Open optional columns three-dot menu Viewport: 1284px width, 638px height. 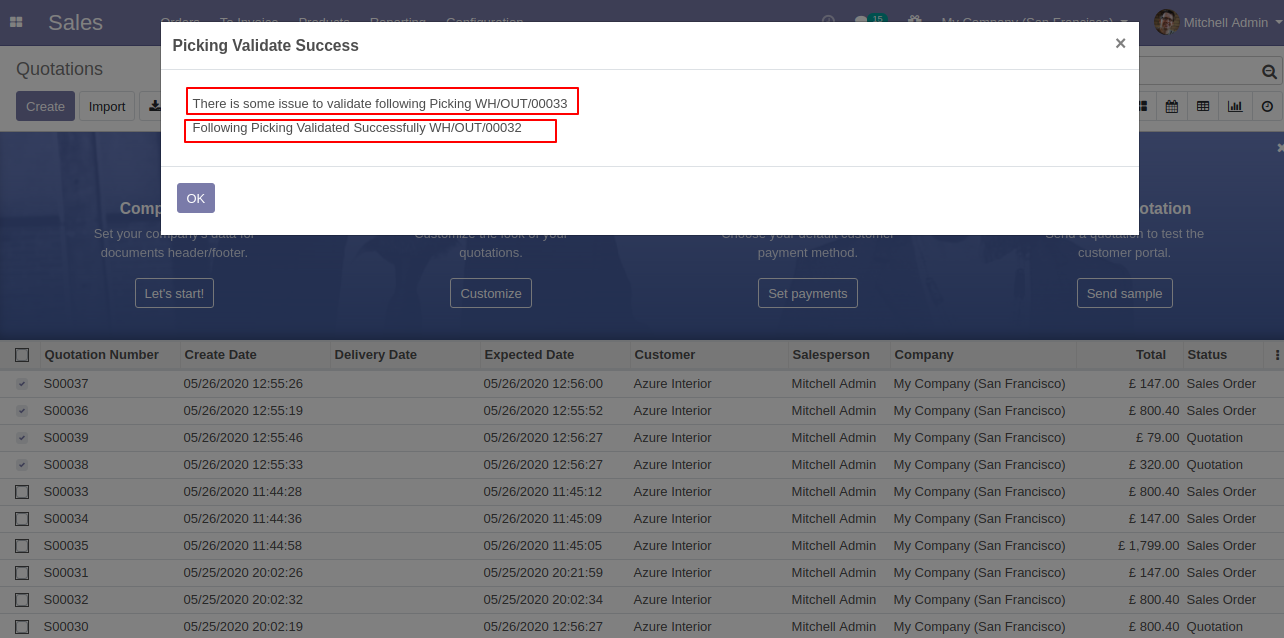[1277, 355]
